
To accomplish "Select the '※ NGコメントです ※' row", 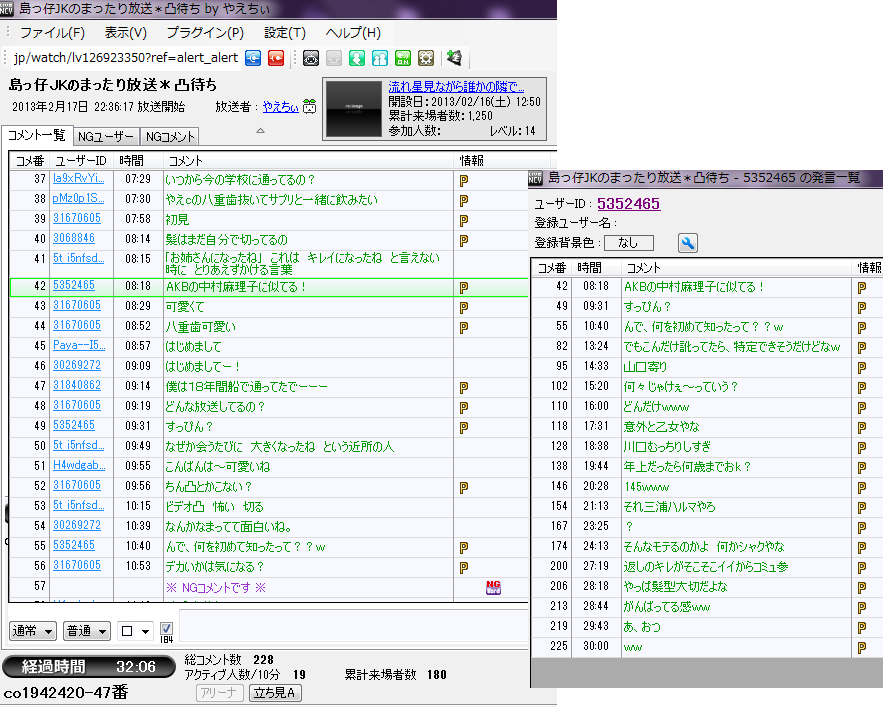I will pyautogui.click(x=269, y=588).
